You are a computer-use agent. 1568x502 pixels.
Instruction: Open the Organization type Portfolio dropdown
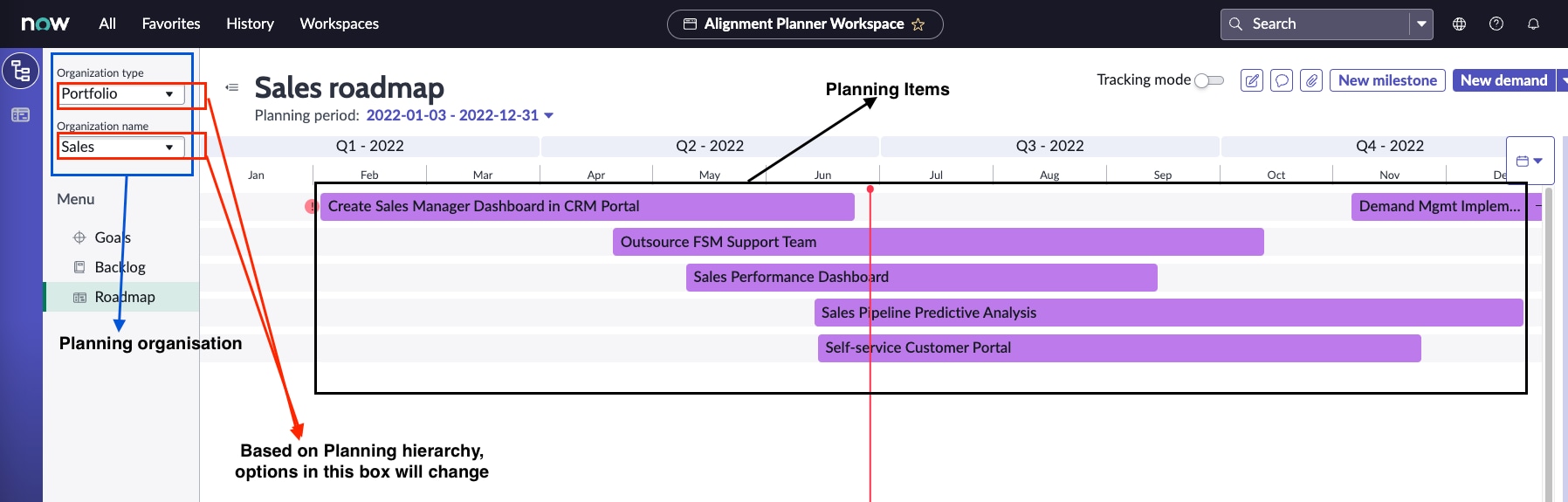click(x=120, y=94)
